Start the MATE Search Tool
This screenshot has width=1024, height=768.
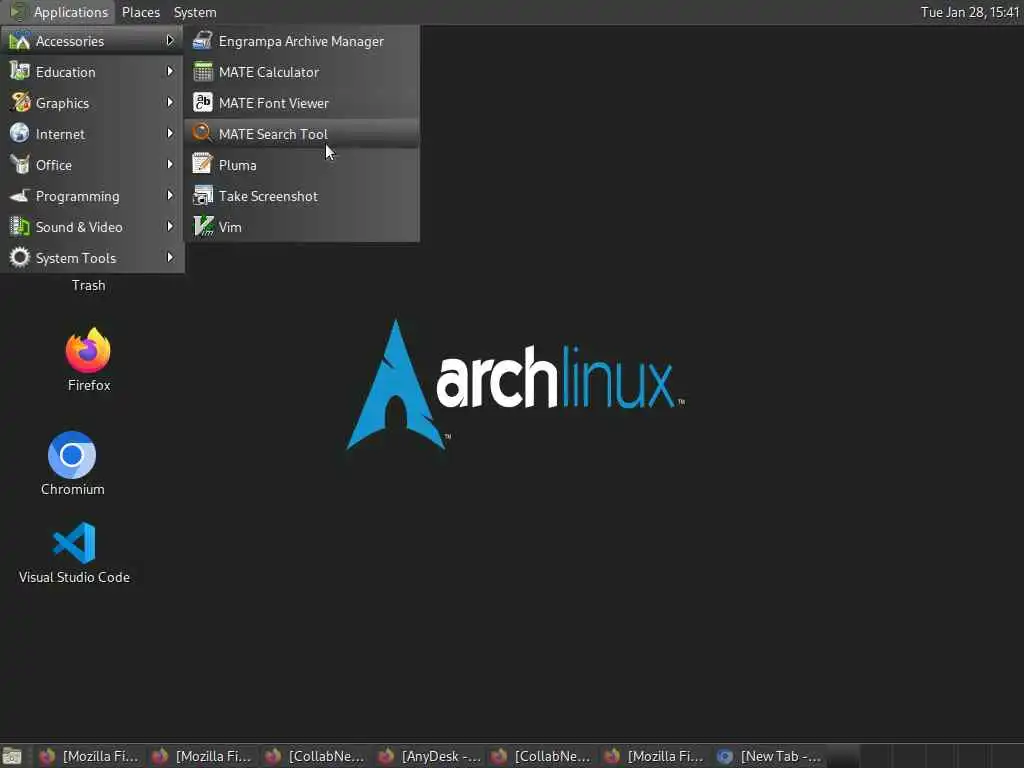[301, 134]
